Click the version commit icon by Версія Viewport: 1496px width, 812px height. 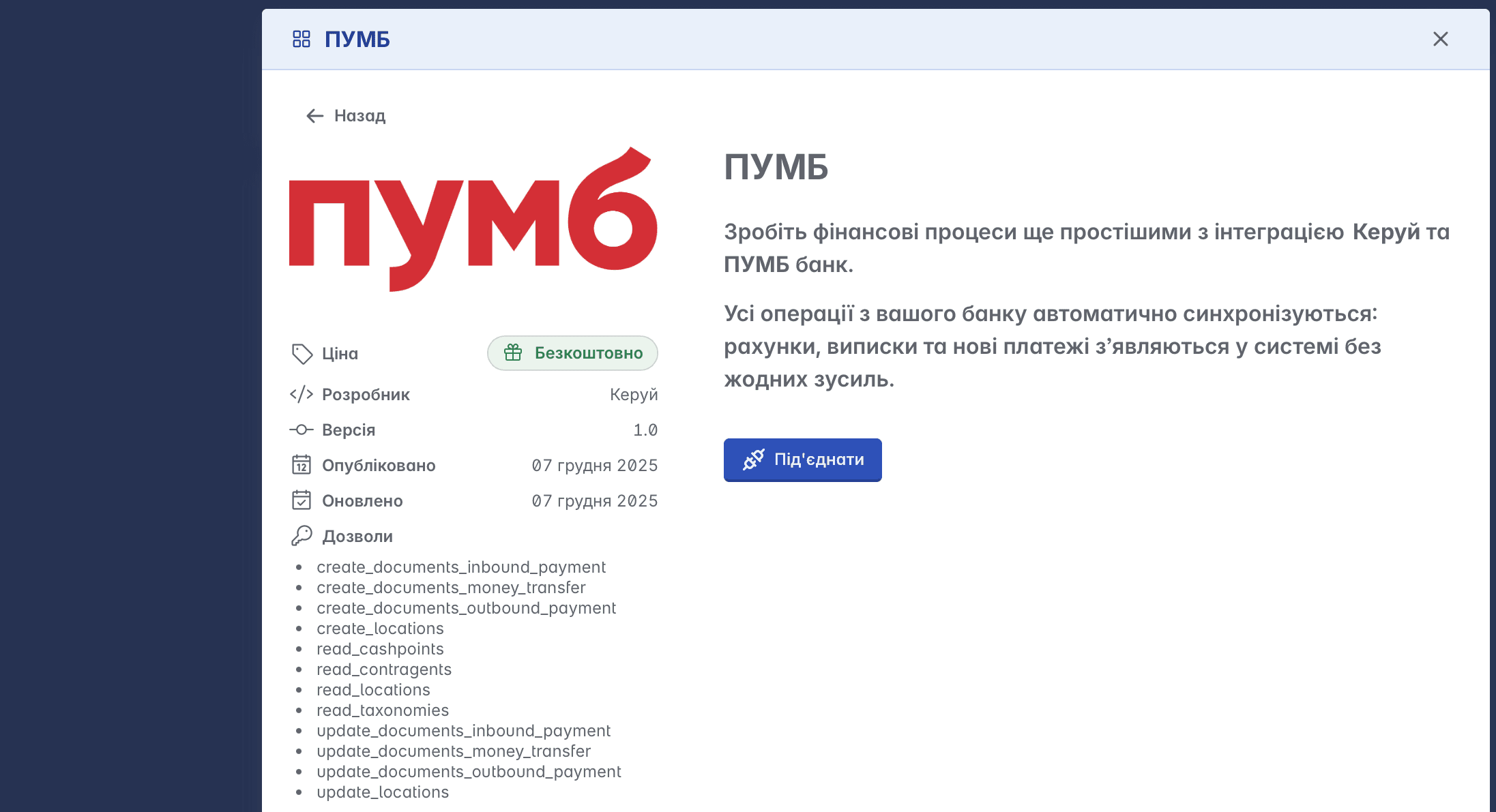(302, 430)
